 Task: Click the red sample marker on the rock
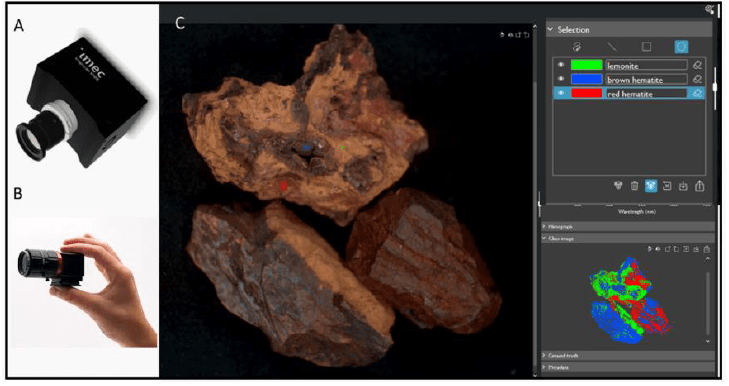(284, 186)
